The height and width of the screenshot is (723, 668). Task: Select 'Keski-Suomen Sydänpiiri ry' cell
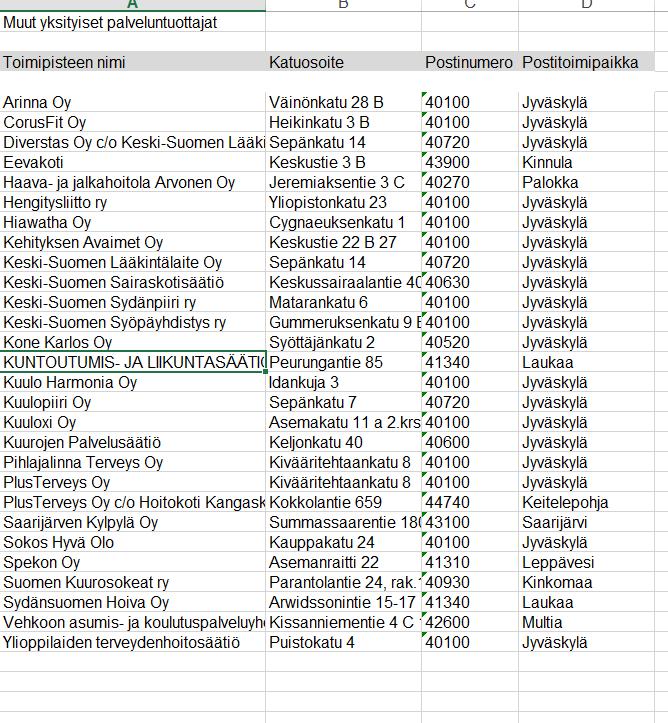133,302
